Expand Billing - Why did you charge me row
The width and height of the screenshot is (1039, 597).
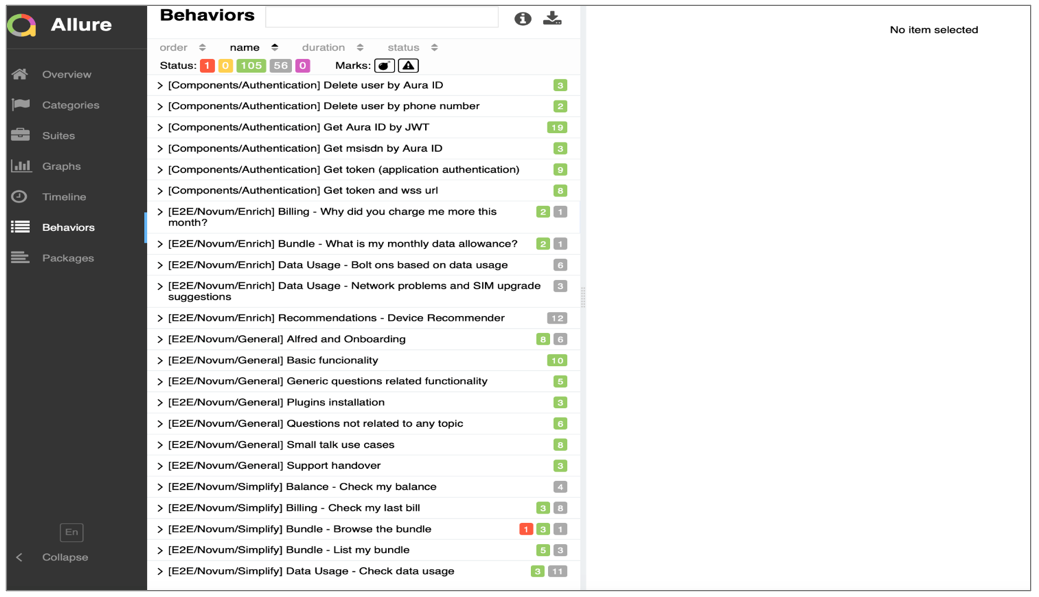pos(363,217)
